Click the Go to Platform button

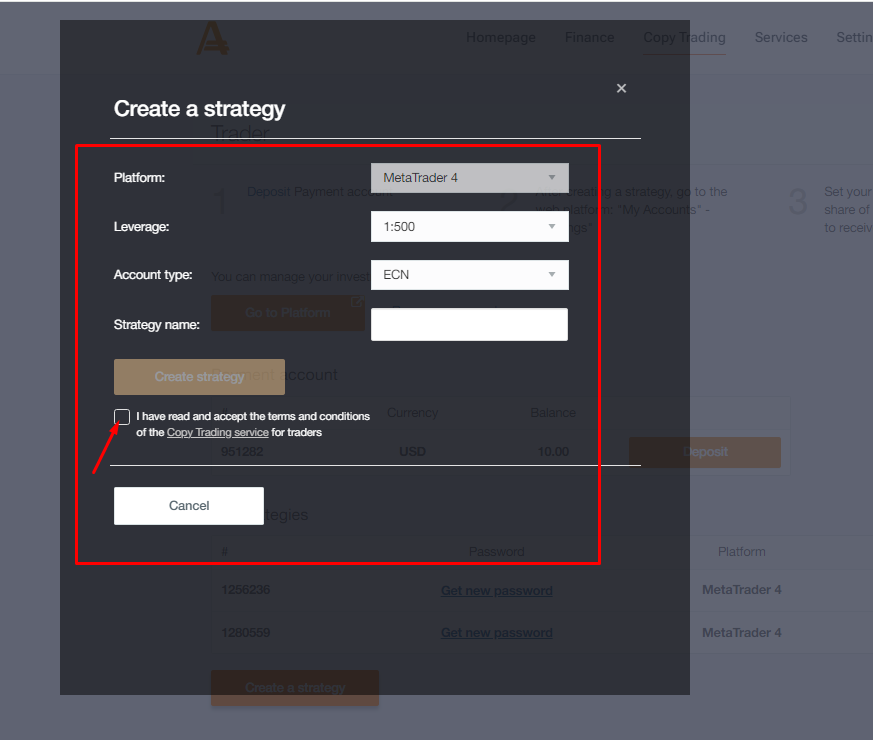[288, 313]
